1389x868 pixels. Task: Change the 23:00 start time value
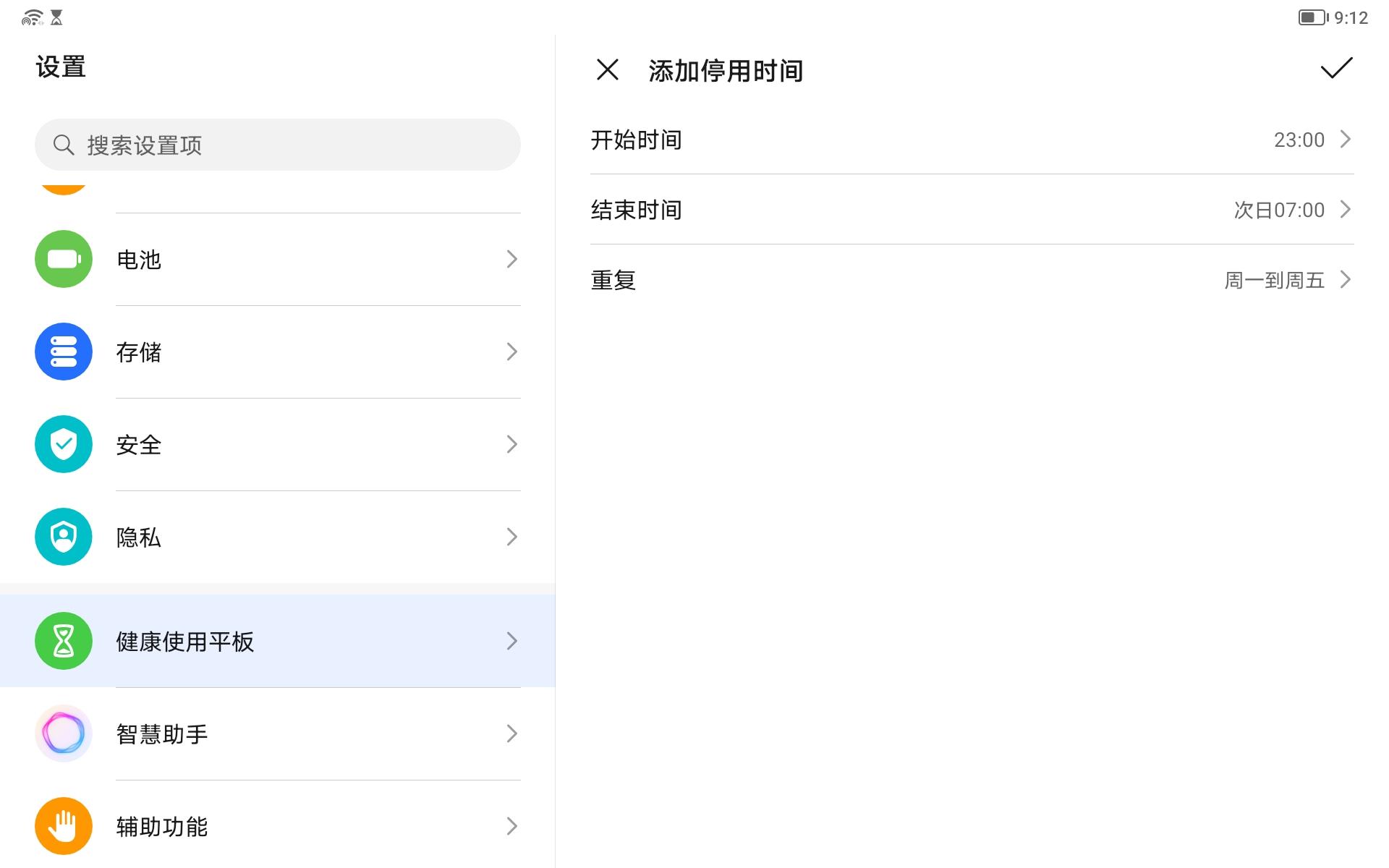pos(1299,140)
